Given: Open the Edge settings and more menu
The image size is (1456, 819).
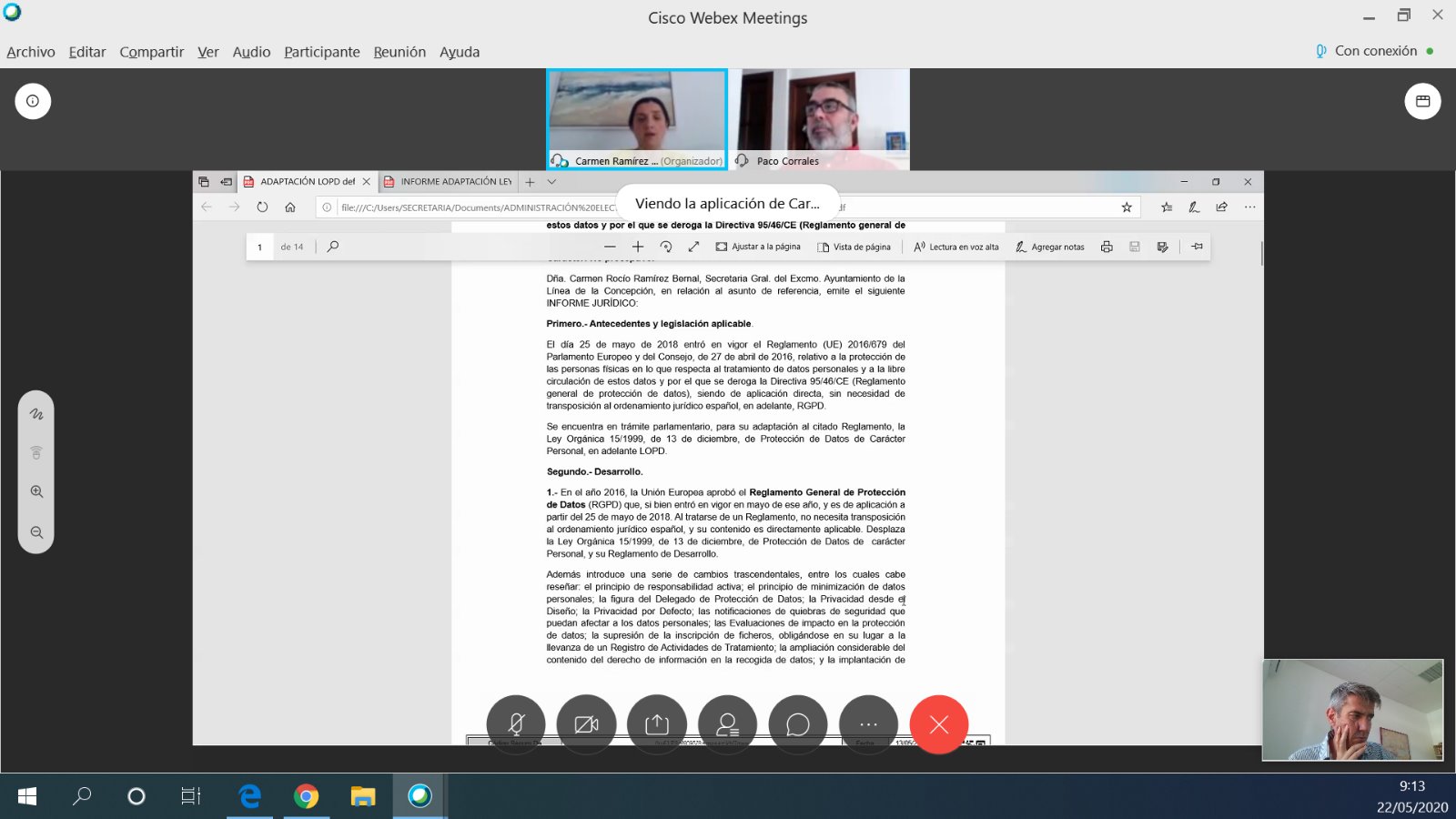Looking at the screenshot, I should [x=1248, y=207].
